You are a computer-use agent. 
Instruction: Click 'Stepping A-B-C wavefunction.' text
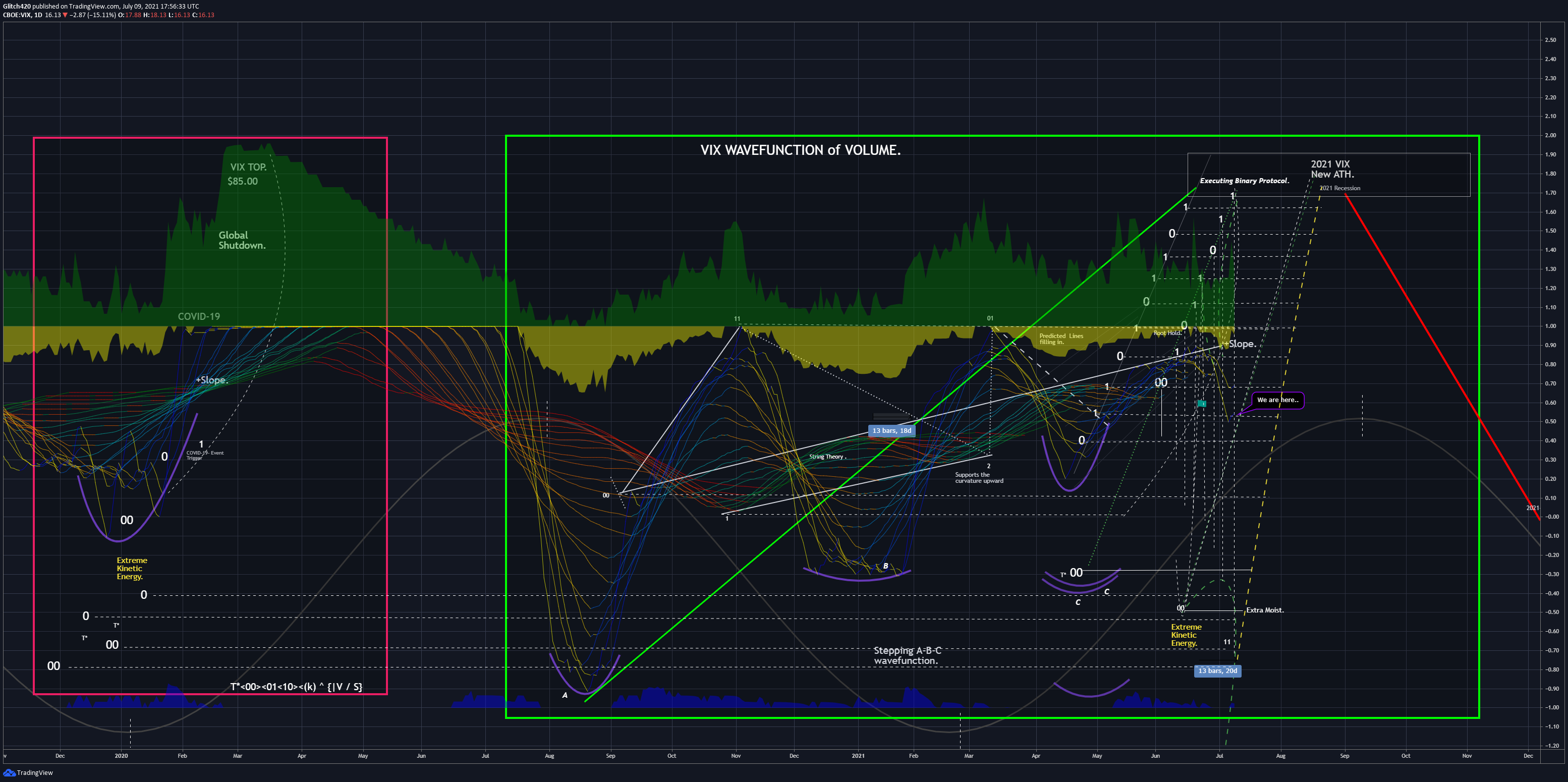pyautogui.click(x=907, y=655)
